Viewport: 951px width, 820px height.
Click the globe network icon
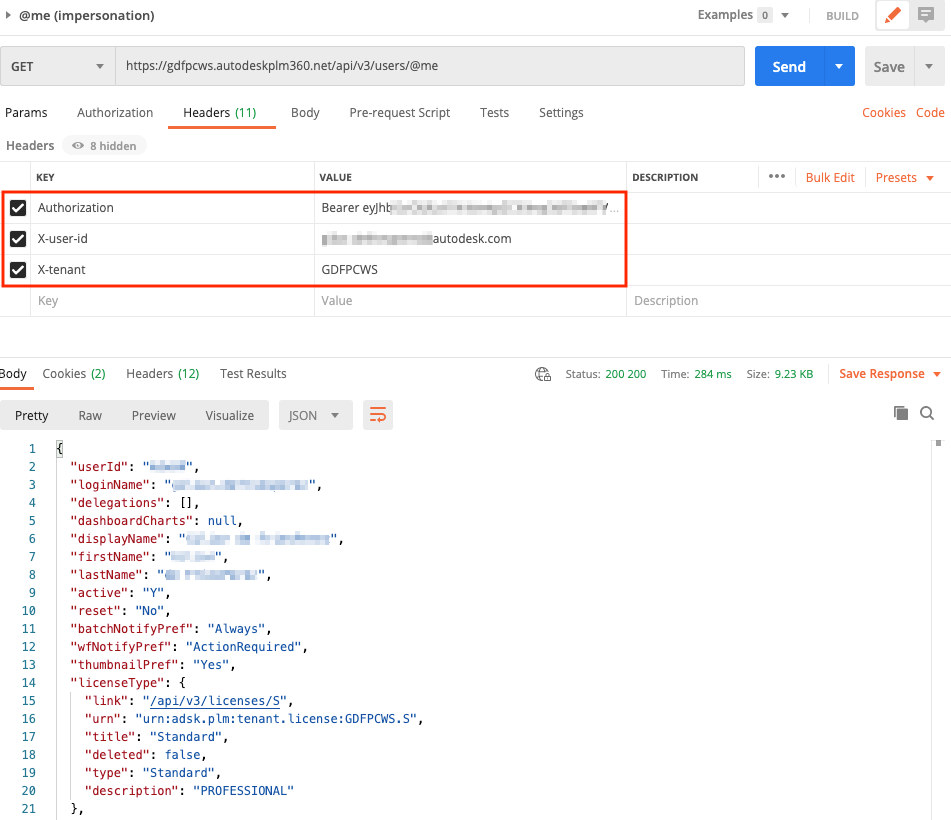(x=543, y=374)
